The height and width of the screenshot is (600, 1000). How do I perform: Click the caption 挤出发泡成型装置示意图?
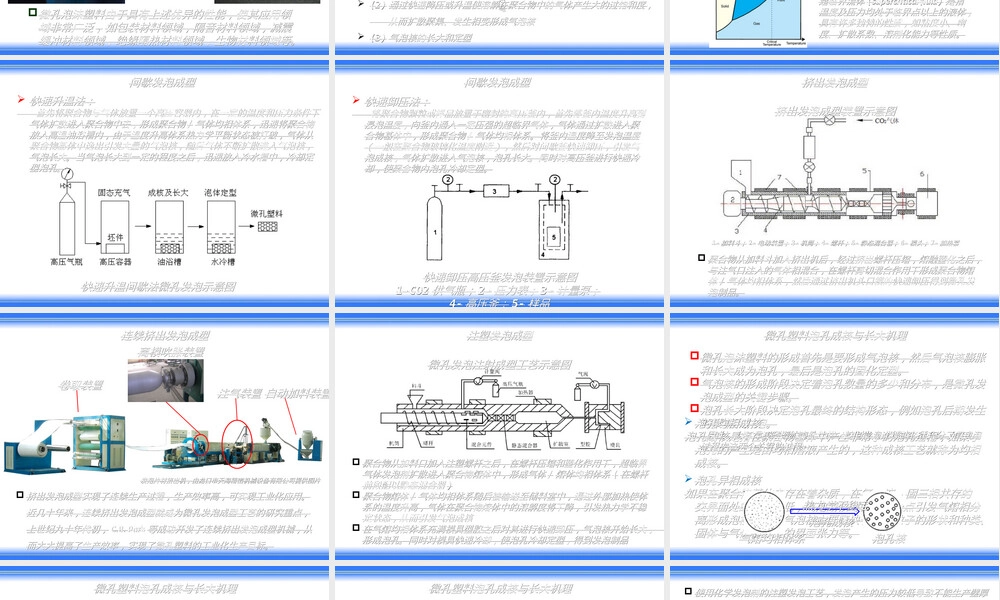(835, 112)
